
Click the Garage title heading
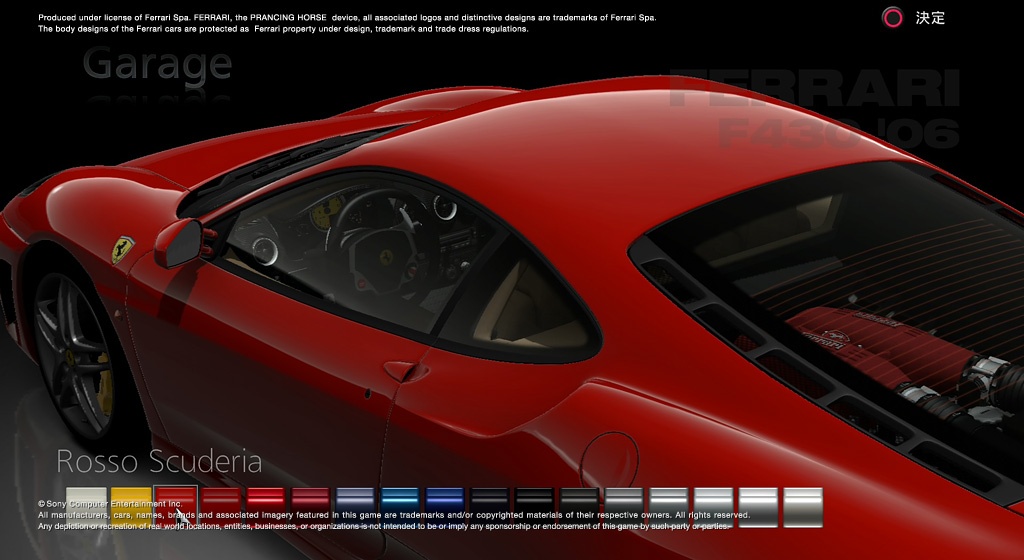[x=157, y=64]
